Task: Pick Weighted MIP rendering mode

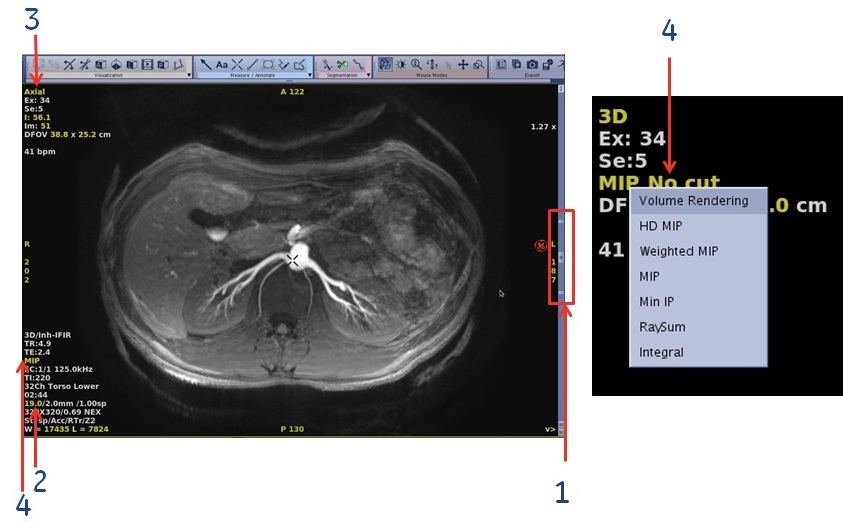Action: coord(678,251)
